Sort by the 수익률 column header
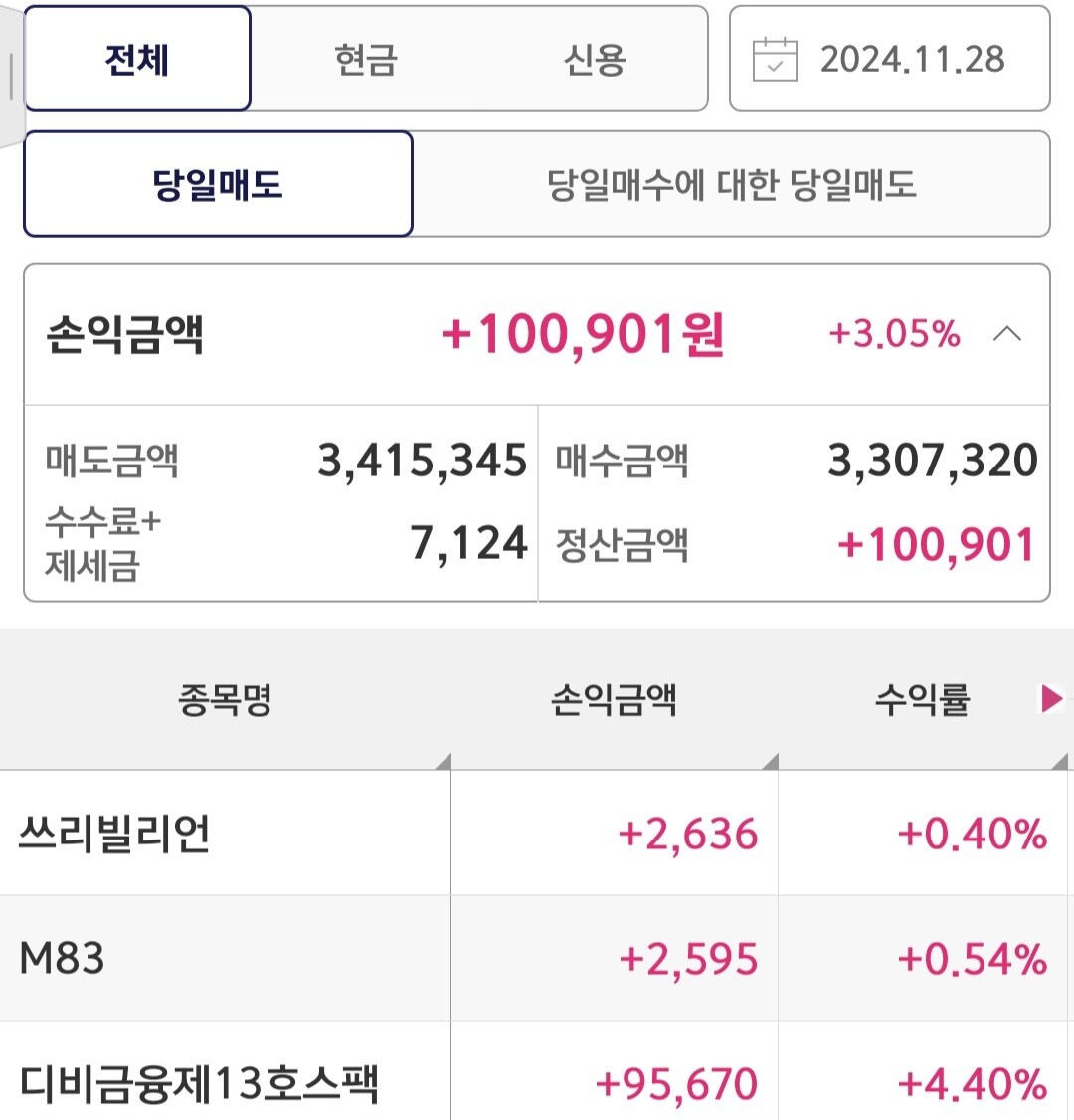 tap(922, 700)
